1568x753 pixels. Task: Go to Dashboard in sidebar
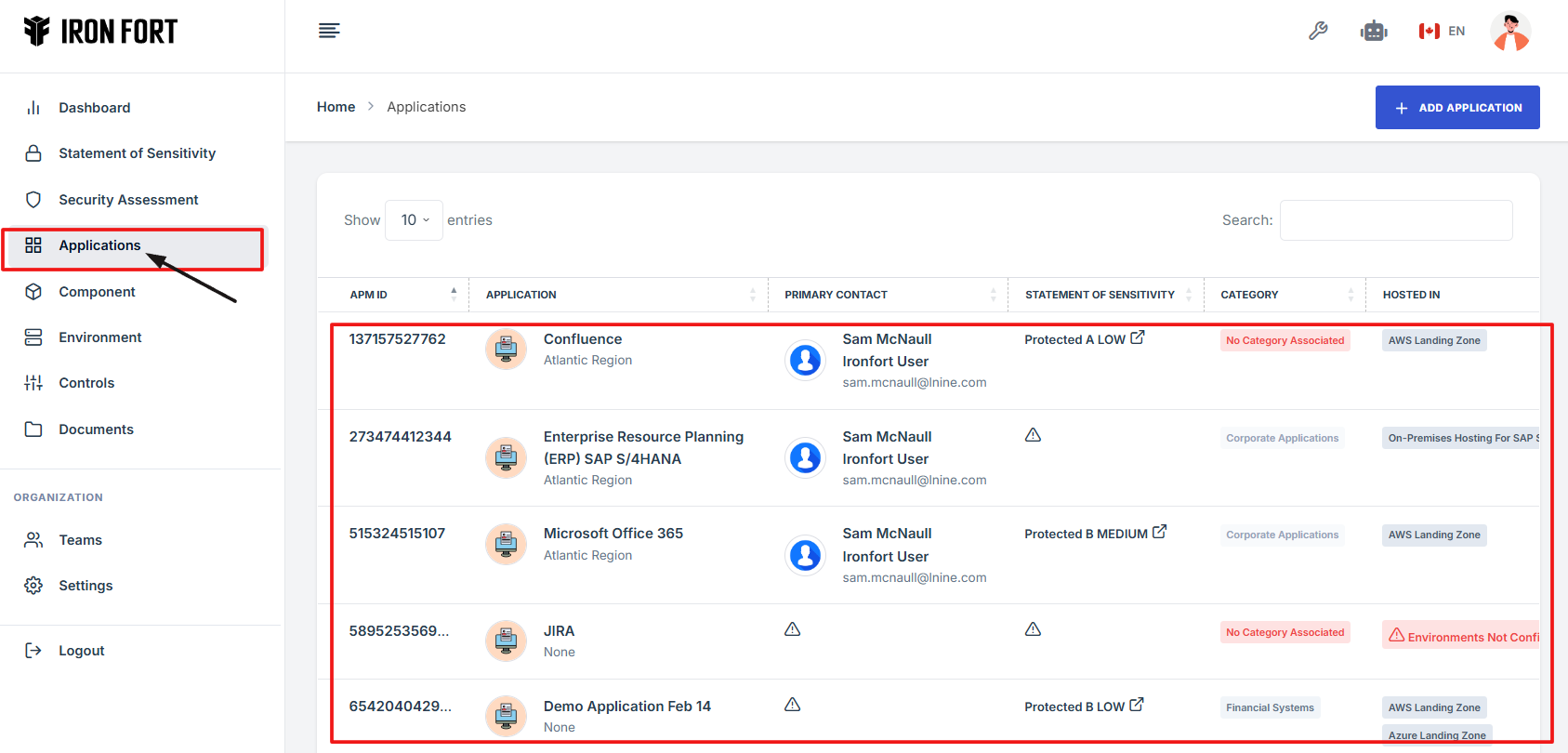coord(94,108)
